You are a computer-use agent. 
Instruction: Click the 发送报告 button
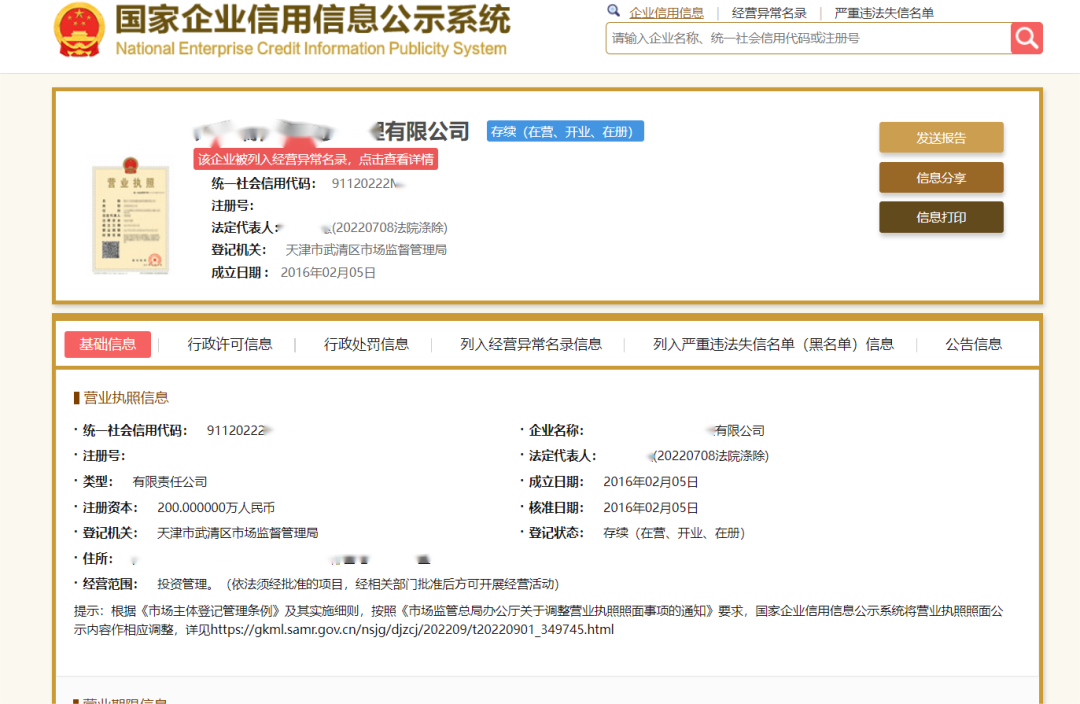[x=941, y=138]
